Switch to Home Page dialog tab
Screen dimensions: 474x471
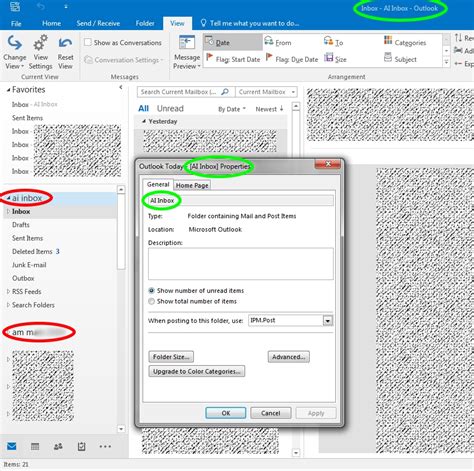coord(192,185)
